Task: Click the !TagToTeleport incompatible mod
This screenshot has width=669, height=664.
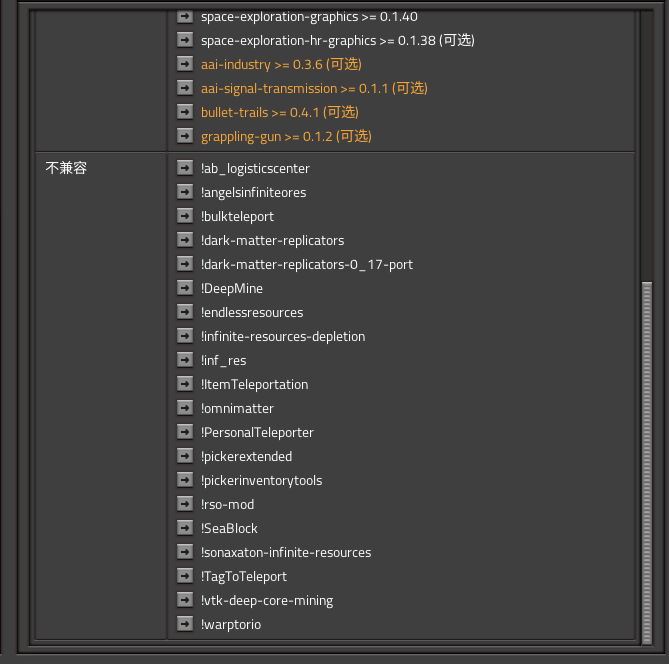Action: click(243, 576)
